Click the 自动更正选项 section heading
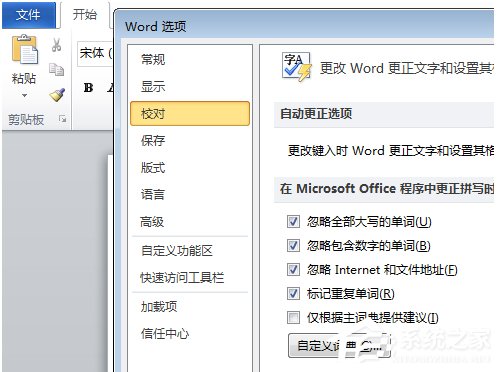The height and width of the screenshot is (372, 500). pos(316,113)
